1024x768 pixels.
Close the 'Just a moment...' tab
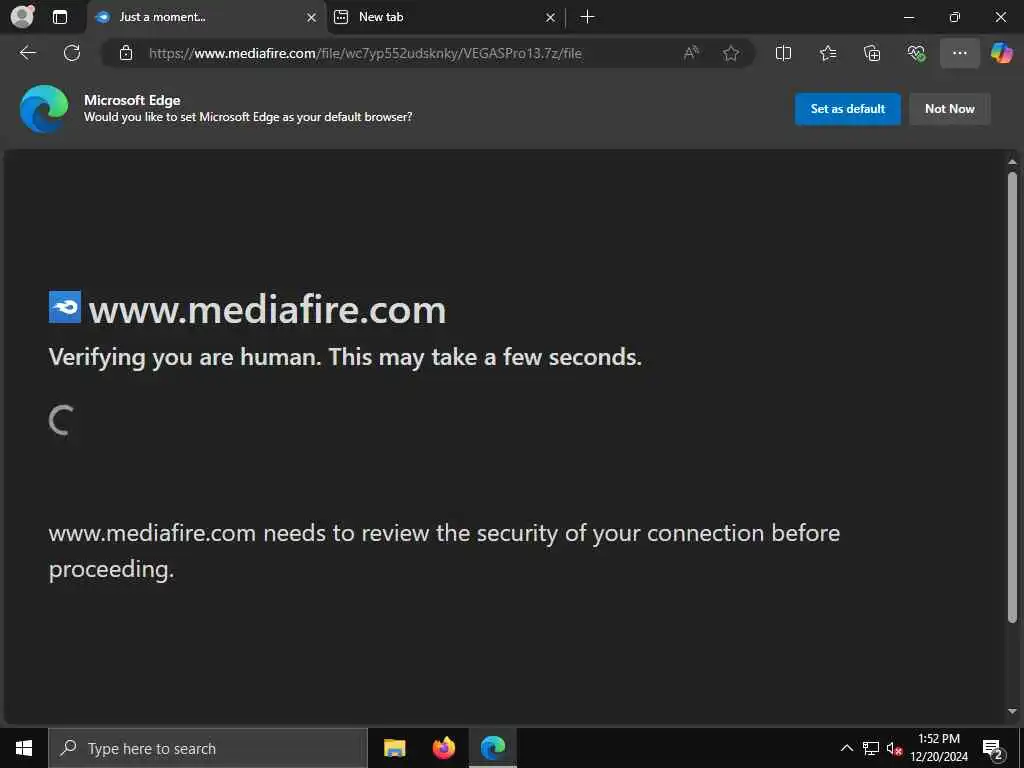point(312,18)
